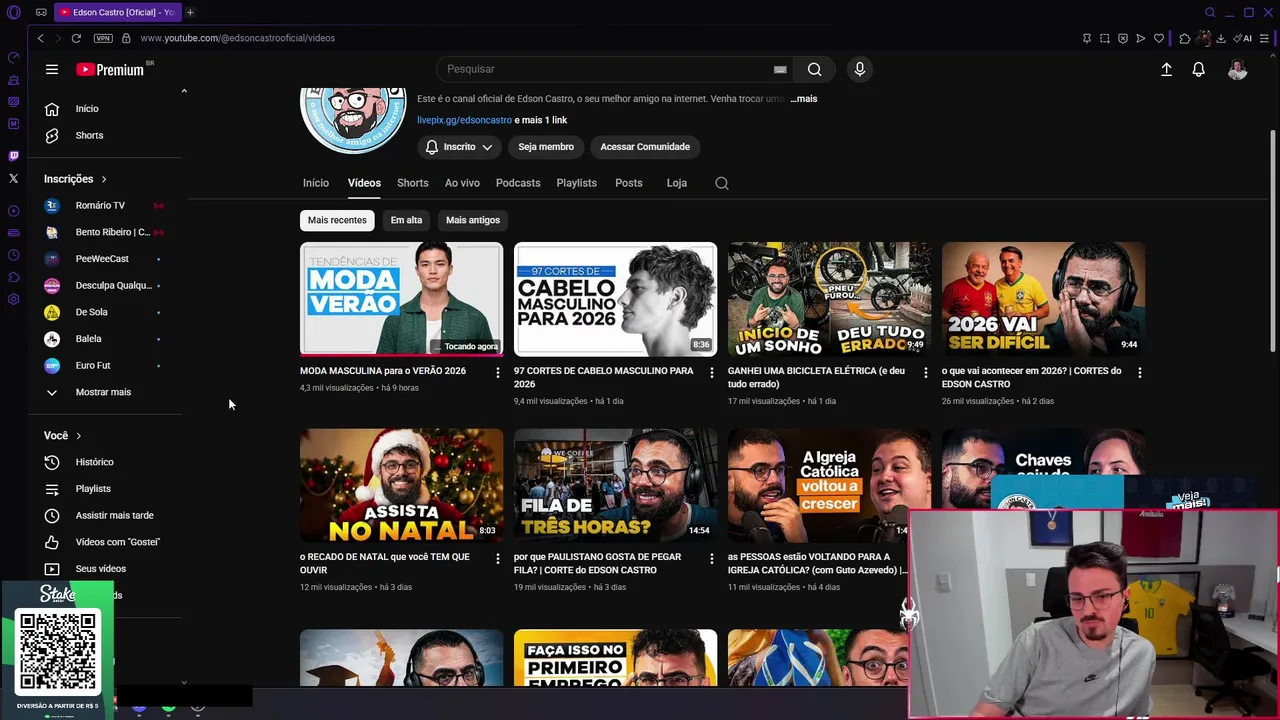This screenshot has height=720, width=1280.
Task: Open Opera sidebar history clock
Action: coord(13,255)
